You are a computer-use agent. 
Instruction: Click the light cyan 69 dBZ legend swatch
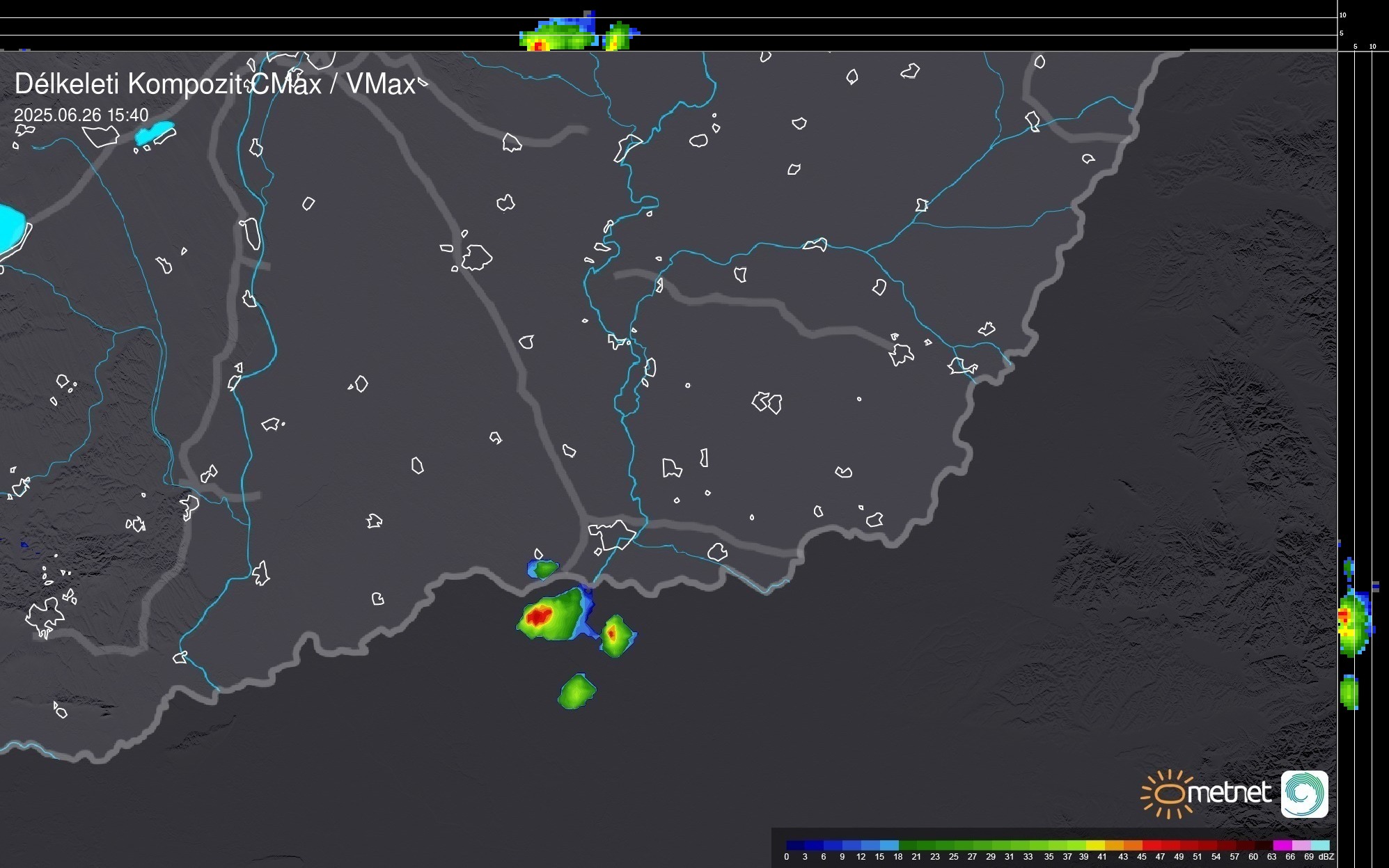pyautogui.click(x=1320, y=845)
